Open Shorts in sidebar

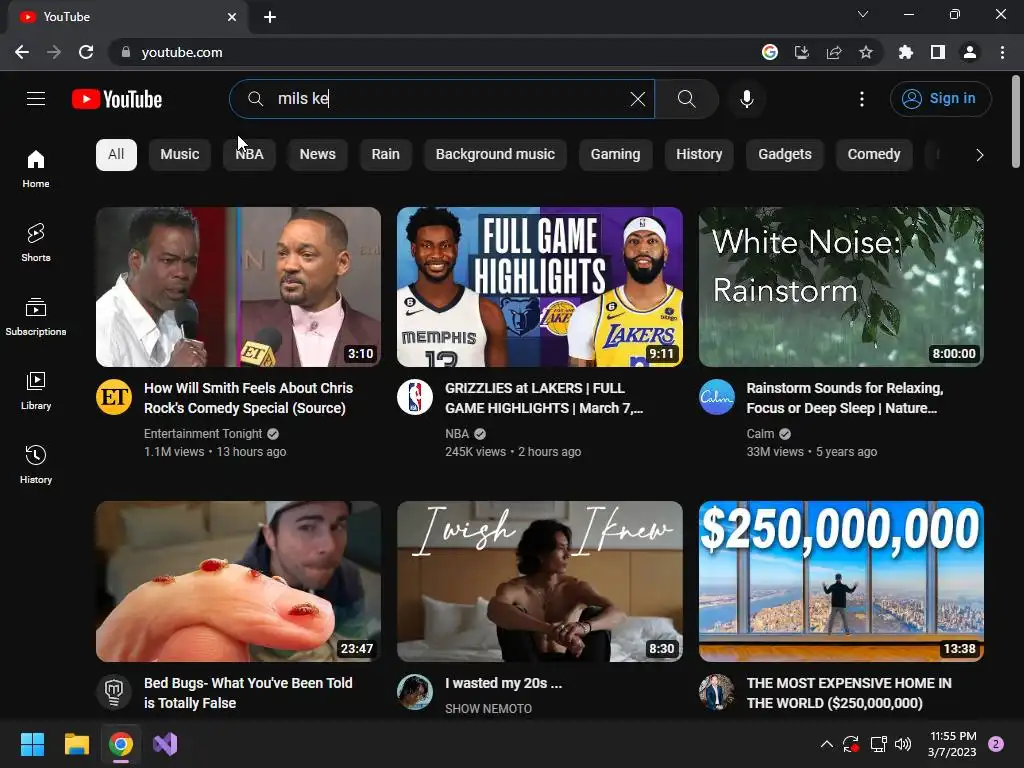click(36, 242)
